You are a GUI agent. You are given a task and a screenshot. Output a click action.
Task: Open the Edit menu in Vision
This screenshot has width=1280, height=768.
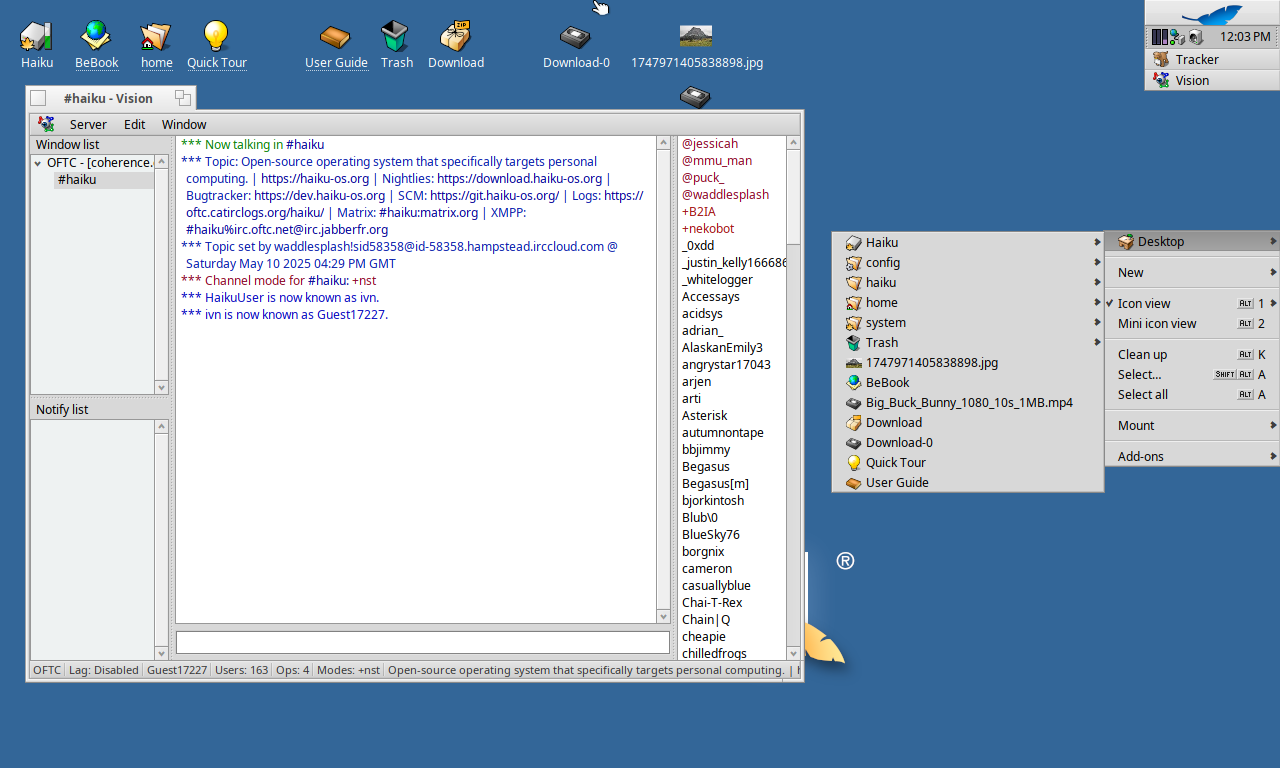click(135, 124)
